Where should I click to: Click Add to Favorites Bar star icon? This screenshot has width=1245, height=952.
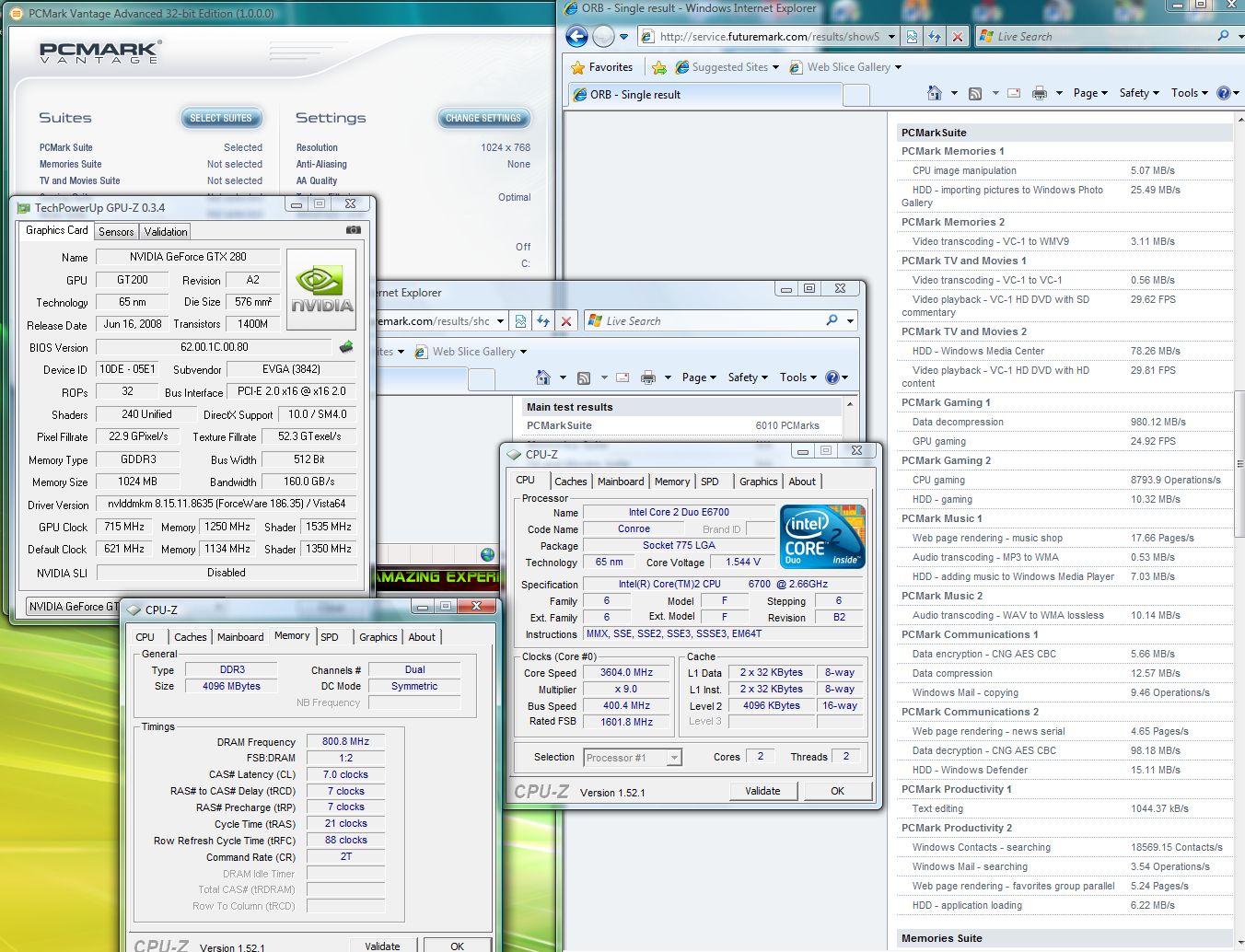tap(659, 67)
